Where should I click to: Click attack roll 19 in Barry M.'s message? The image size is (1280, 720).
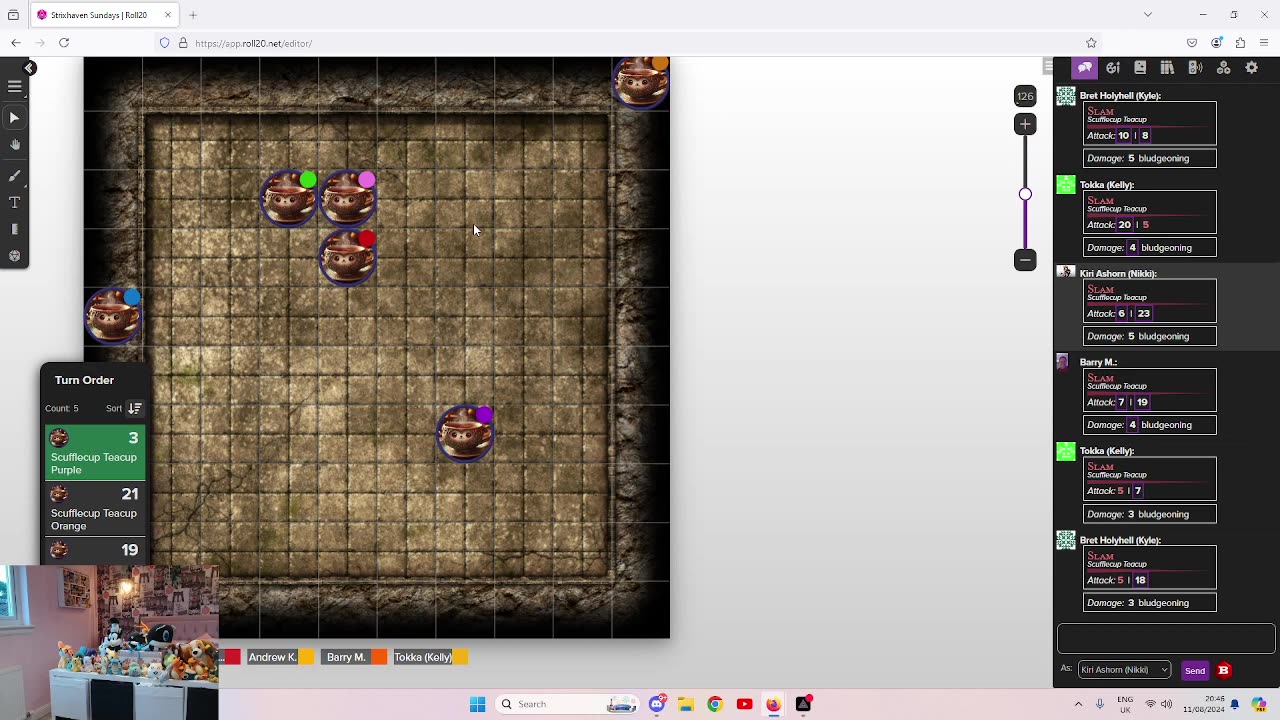[x=1142, y=402]
